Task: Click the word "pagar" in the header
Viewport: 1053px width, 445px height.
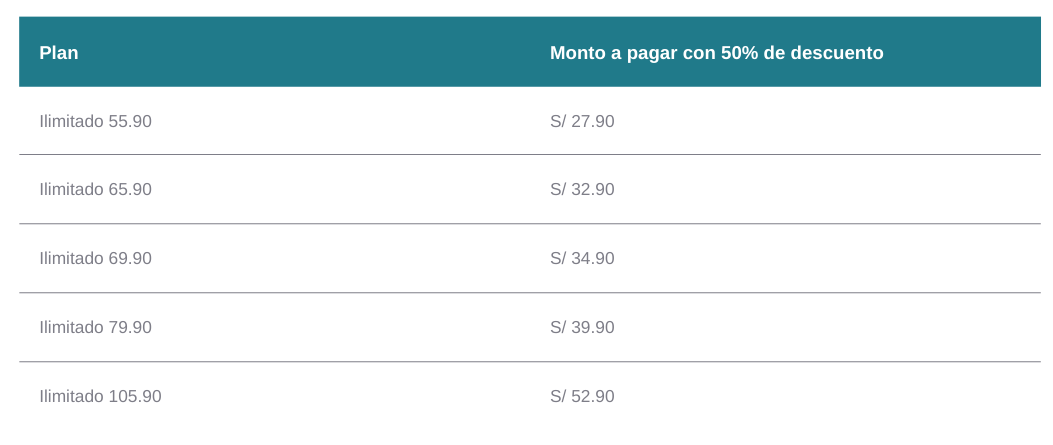Action: pyautogui.click(x=651, y=53)
